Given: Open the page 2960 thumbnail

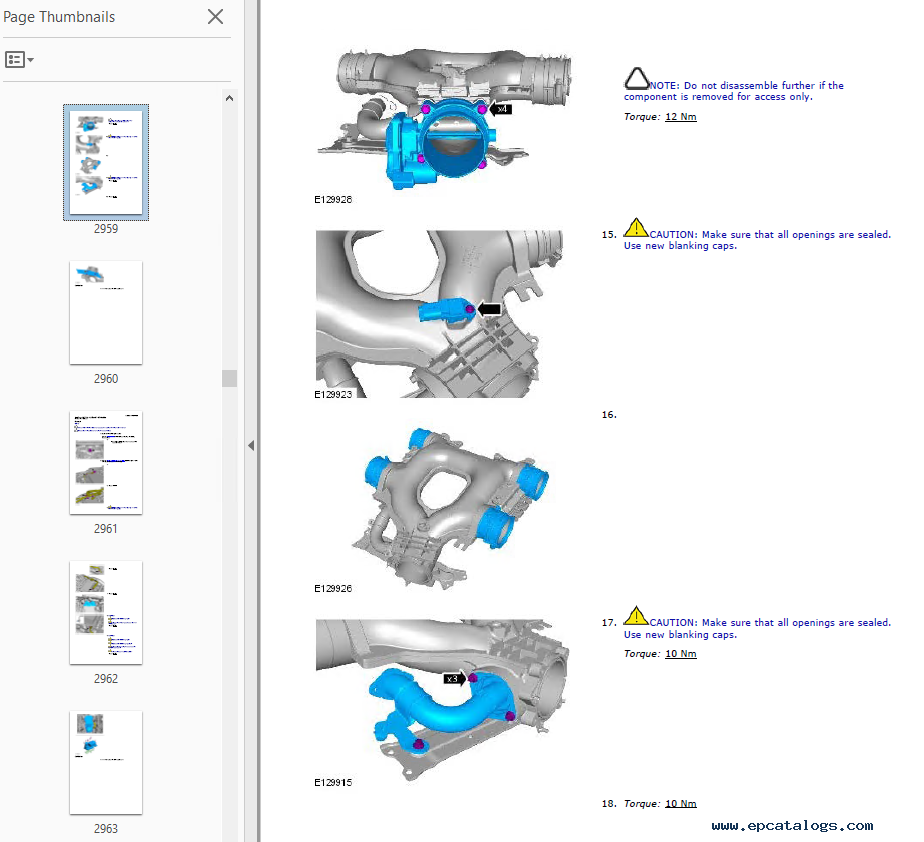Looking at the screenshot, I should pyautogui.click(x=106, y=312).
